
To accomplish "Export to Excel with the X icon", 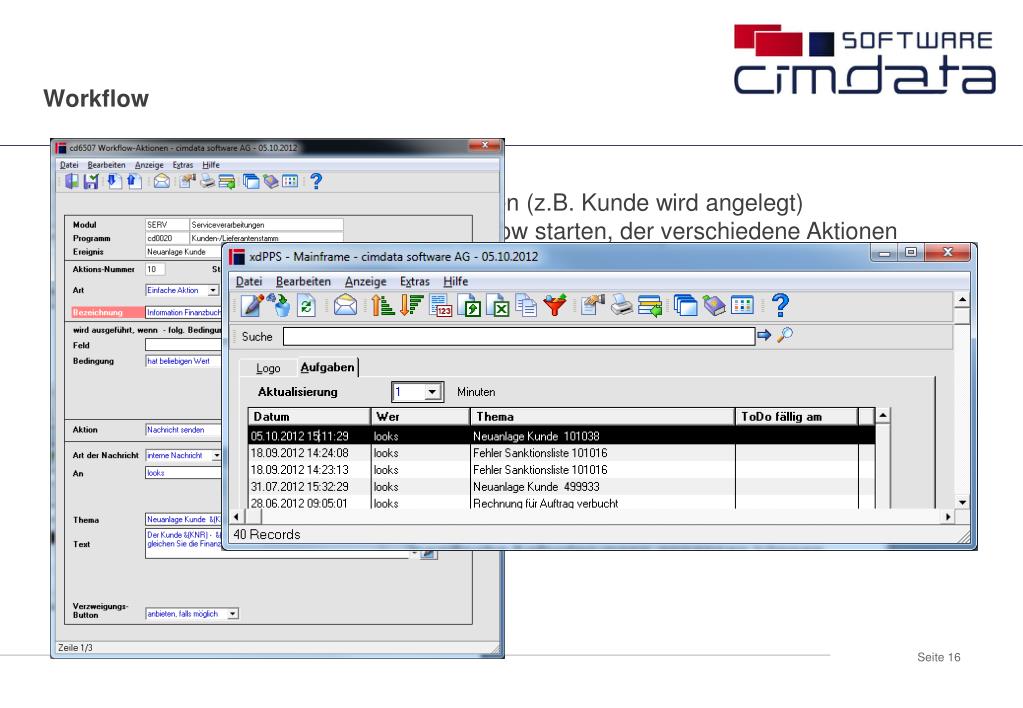I will click(x=498, y=305).
